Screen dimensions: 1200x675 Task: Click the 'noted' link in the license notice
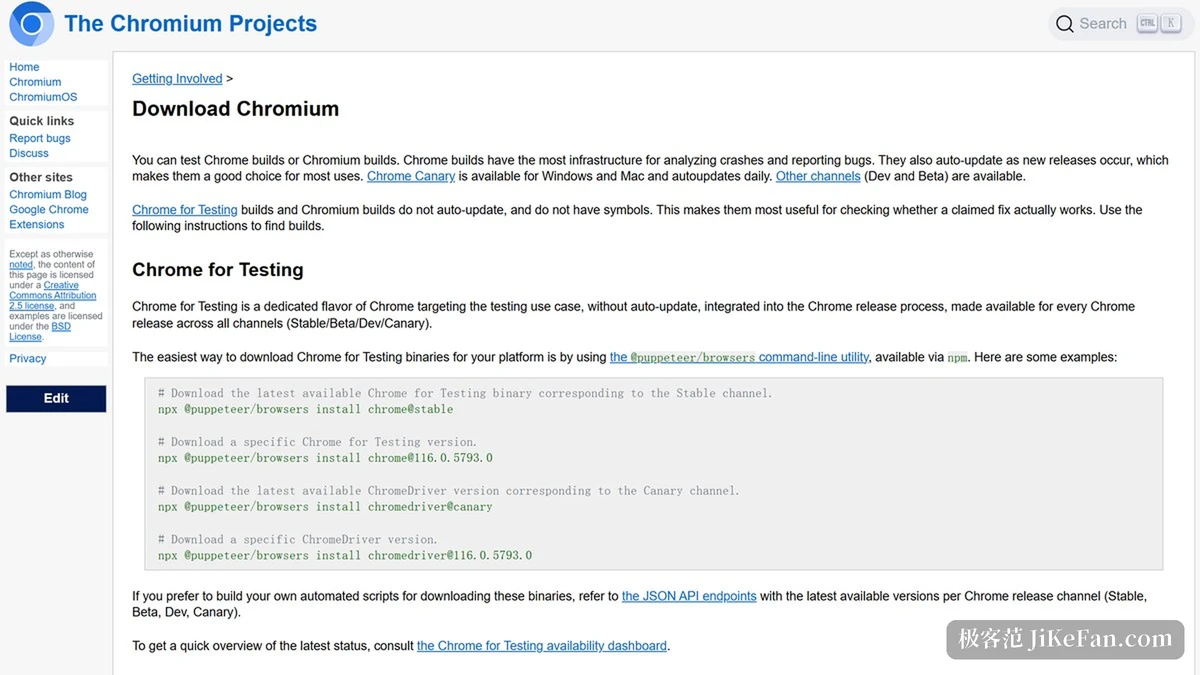point(21,265)
